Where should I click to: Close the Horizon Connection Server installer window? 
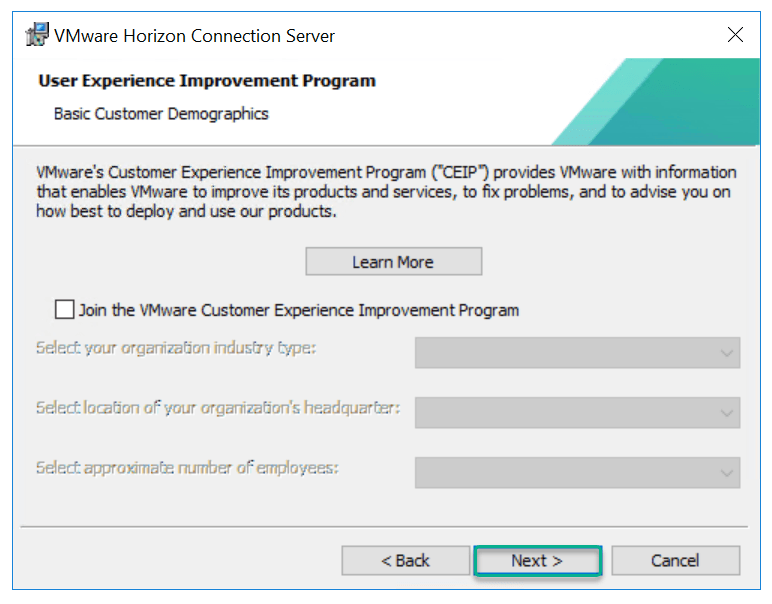tap(735, 35)
